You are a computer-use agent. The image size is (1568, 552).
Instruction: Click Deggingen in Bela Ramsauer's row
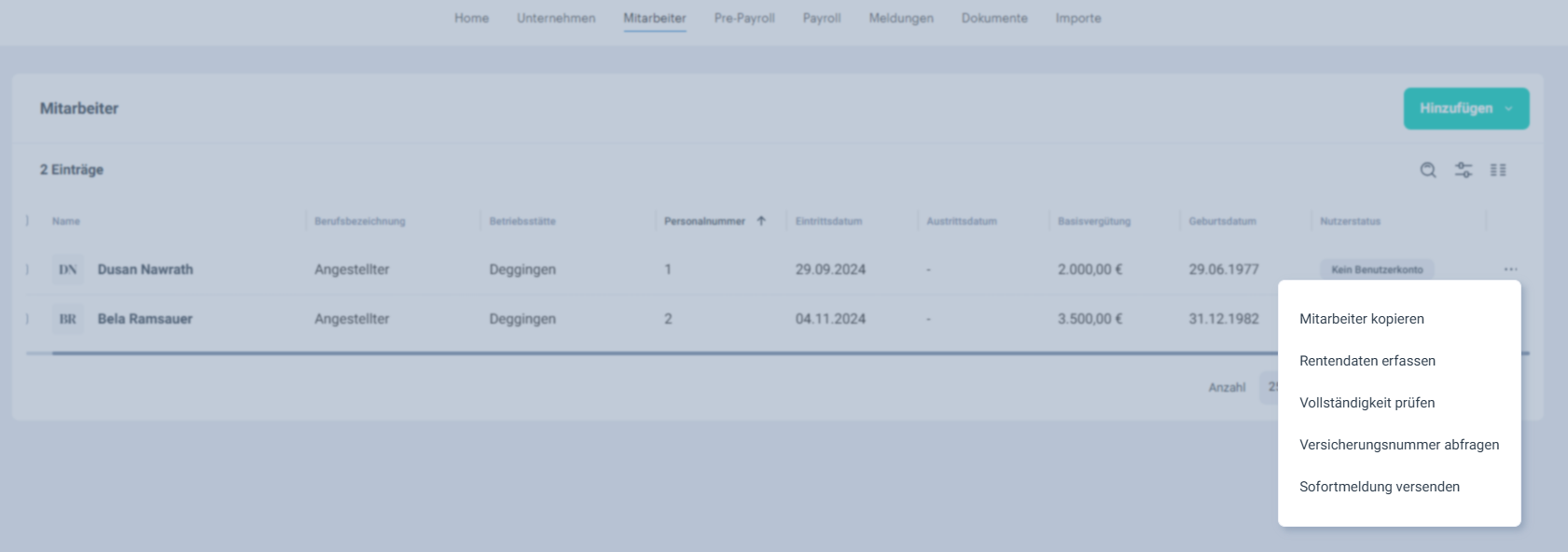(522, 319)
